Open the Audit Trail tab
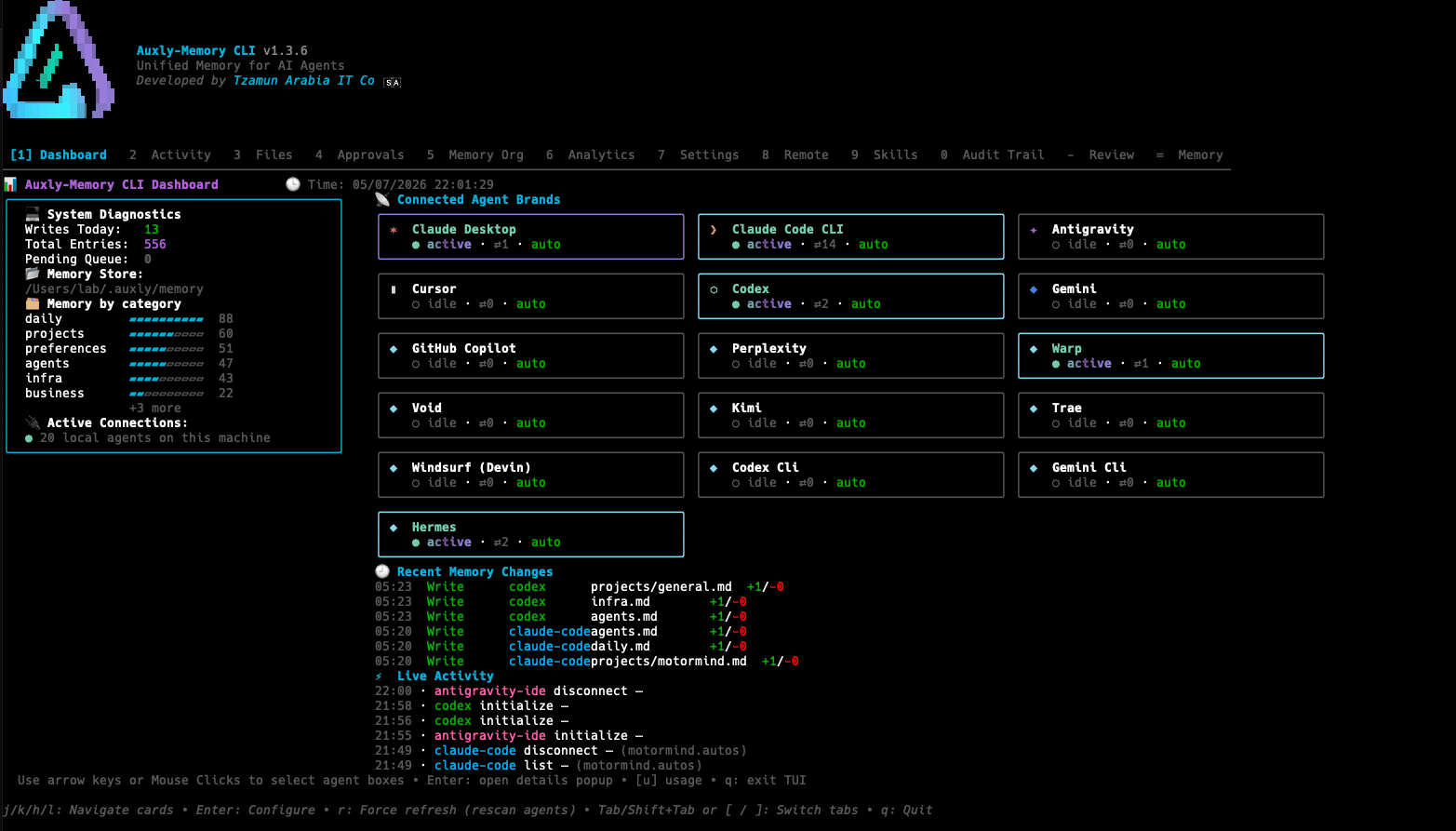 pos(993,155)
